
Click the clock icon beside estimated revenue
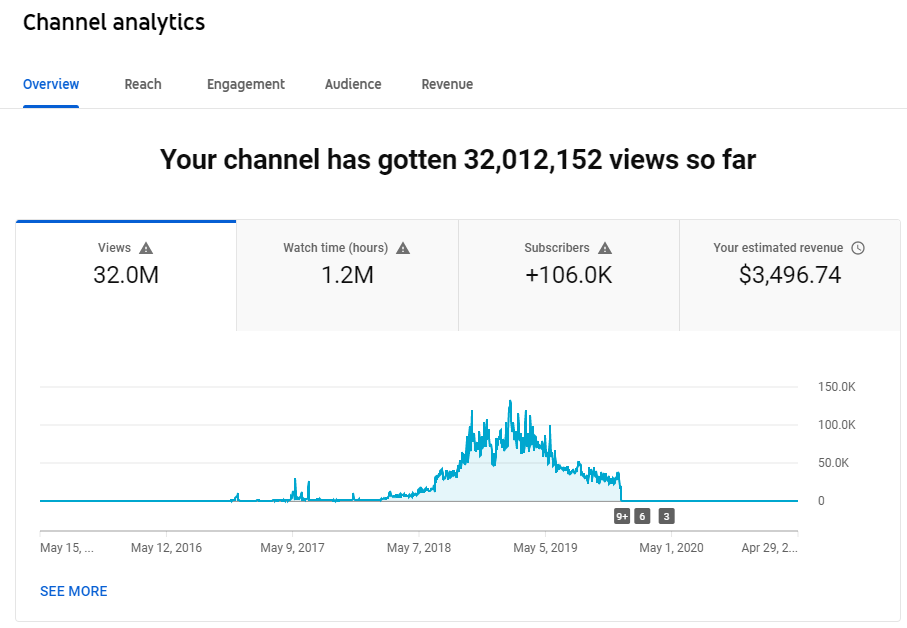click(x=858, y=248)
